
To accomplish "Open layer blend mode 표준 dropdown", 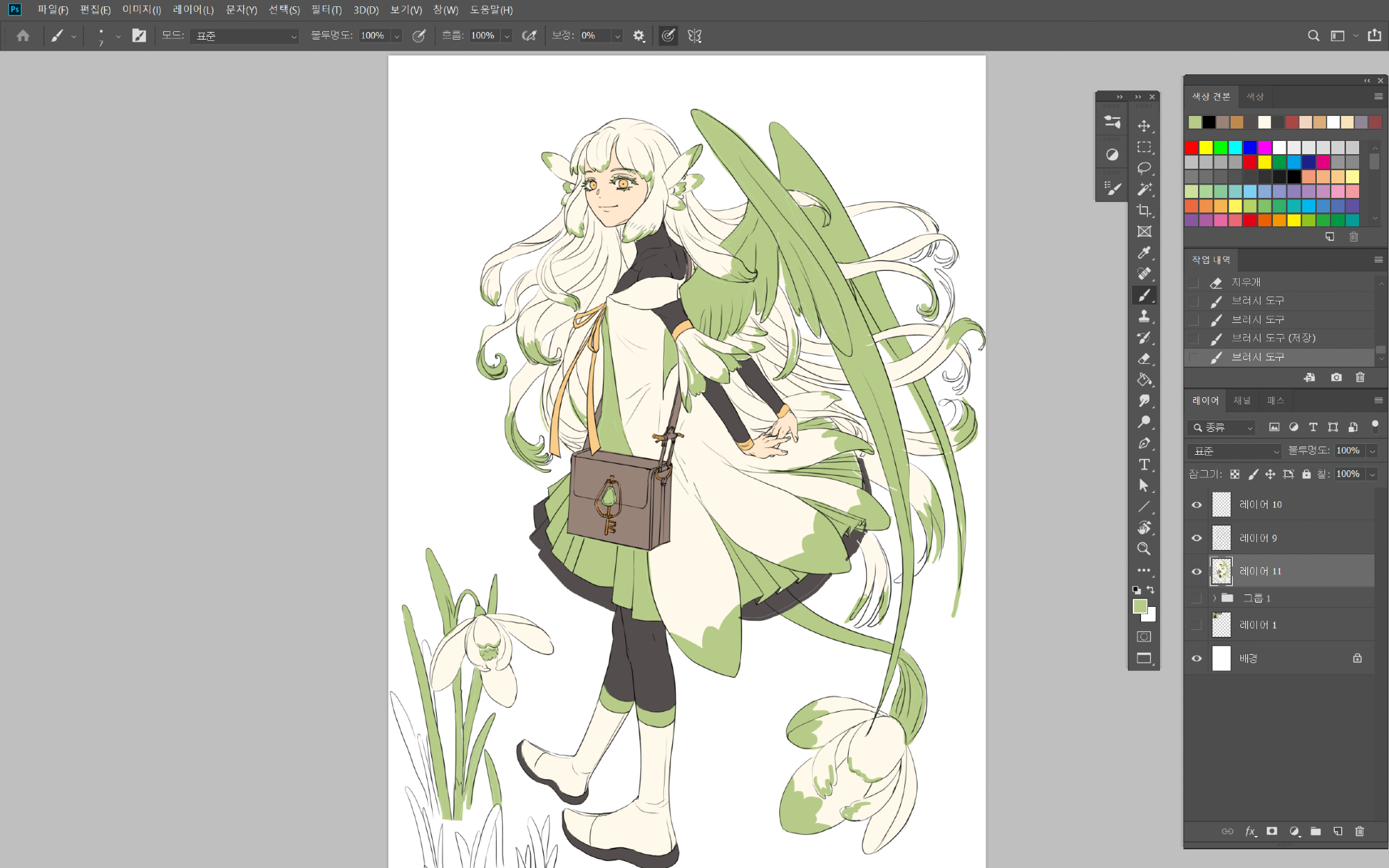I will pos(1234,451).
